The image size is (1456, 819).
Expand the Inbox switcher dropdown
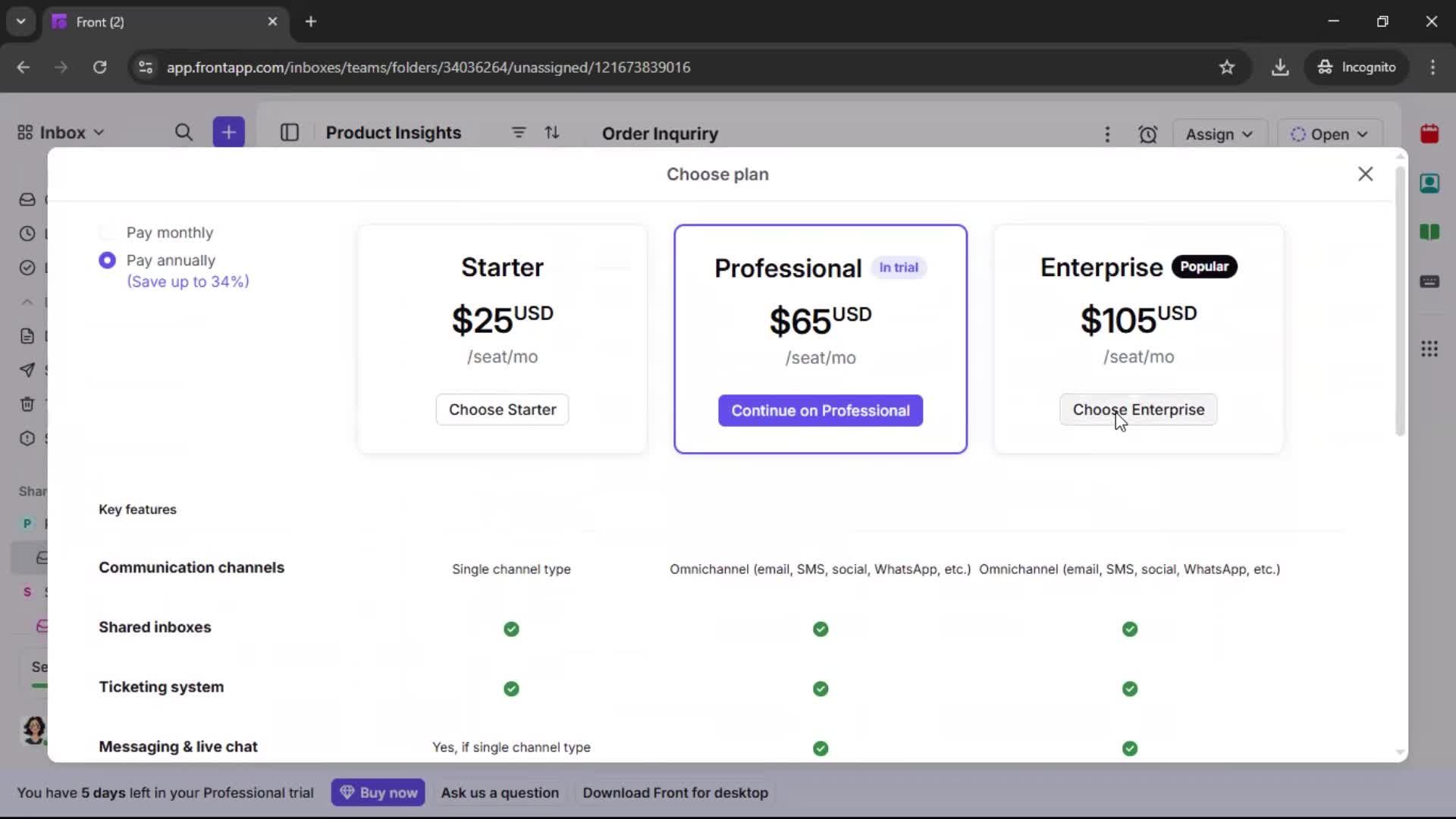tap(99, 132)
